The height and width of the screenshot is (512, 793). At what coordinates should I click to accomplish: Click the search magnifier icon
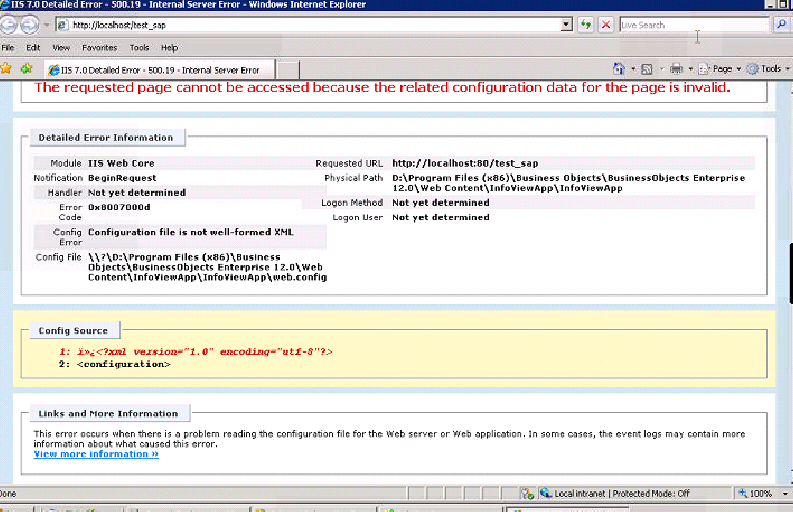(782, 24)
